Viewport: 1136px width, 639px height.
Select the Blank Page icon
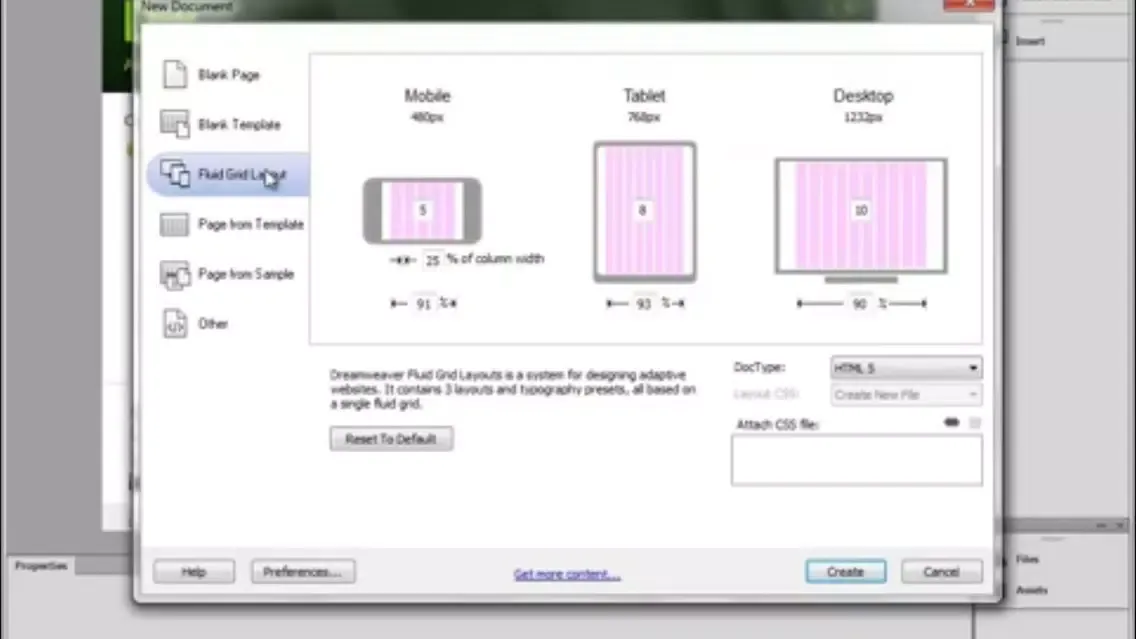pyautogui.click(x=175, y=74)
